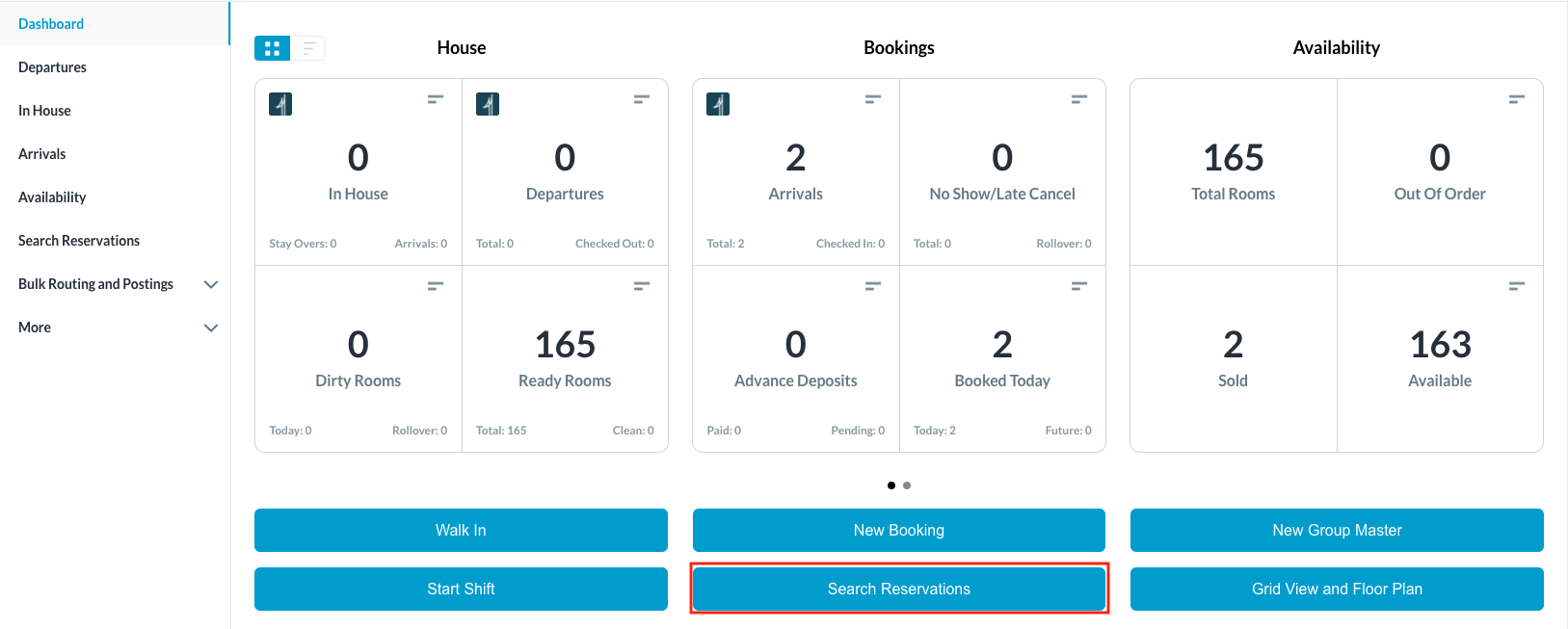
Task: Switch to list view layout
Action: pyautogui.click(x=308, y=48)
